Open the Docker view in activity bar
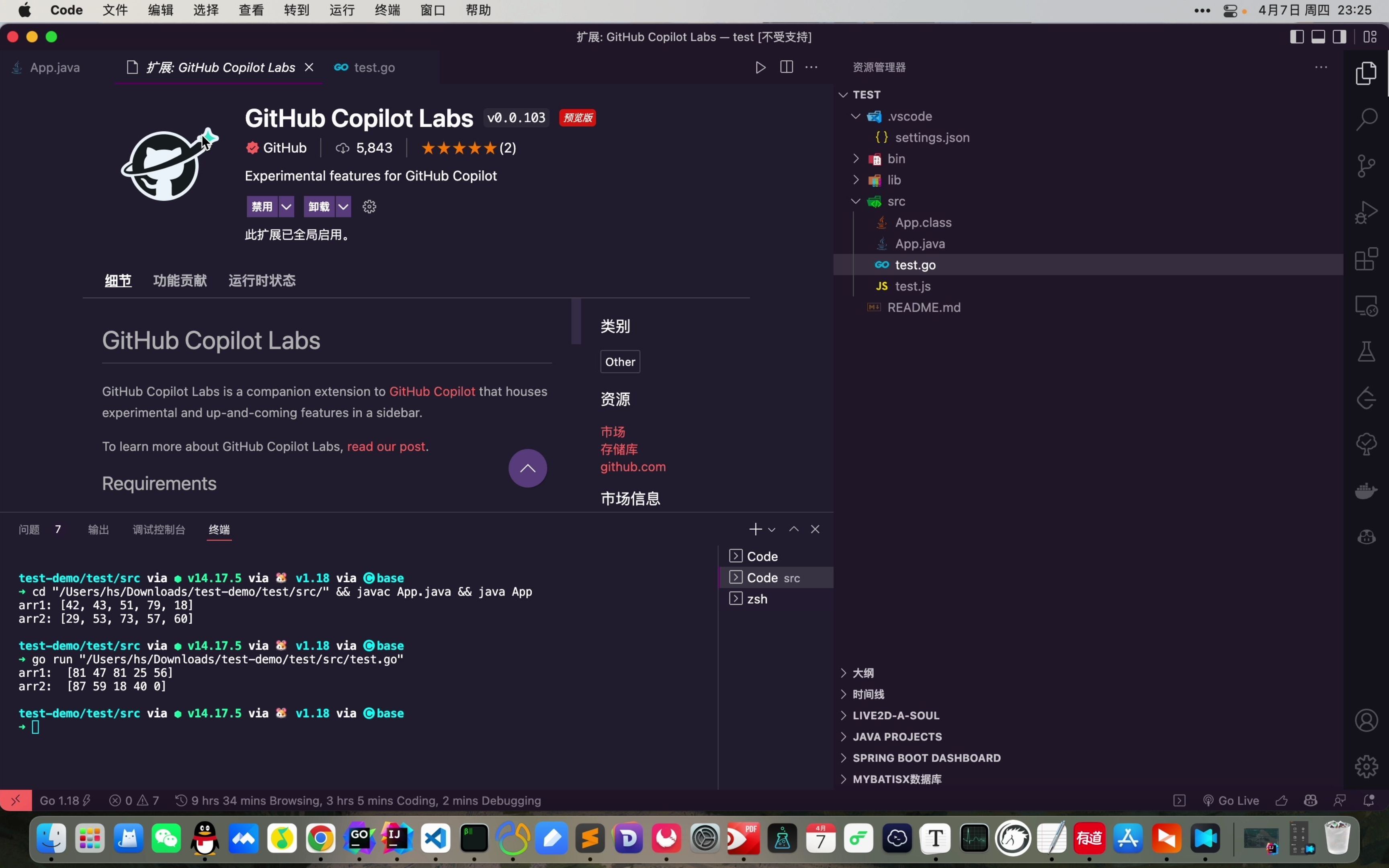1389x868 pixels. coord(1366,491)
